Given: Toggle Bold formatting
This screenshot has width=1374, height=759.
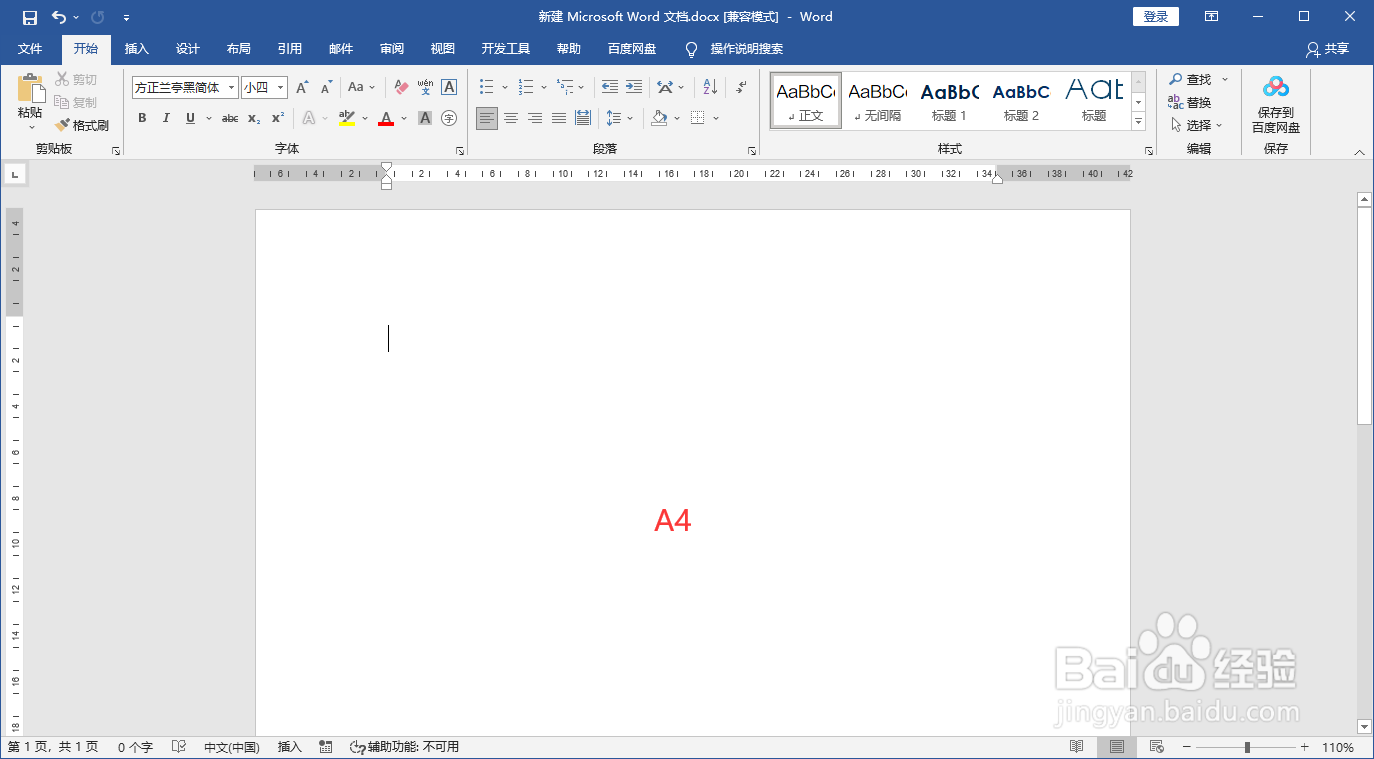Looking at the screenshot, I should [142, 118].
